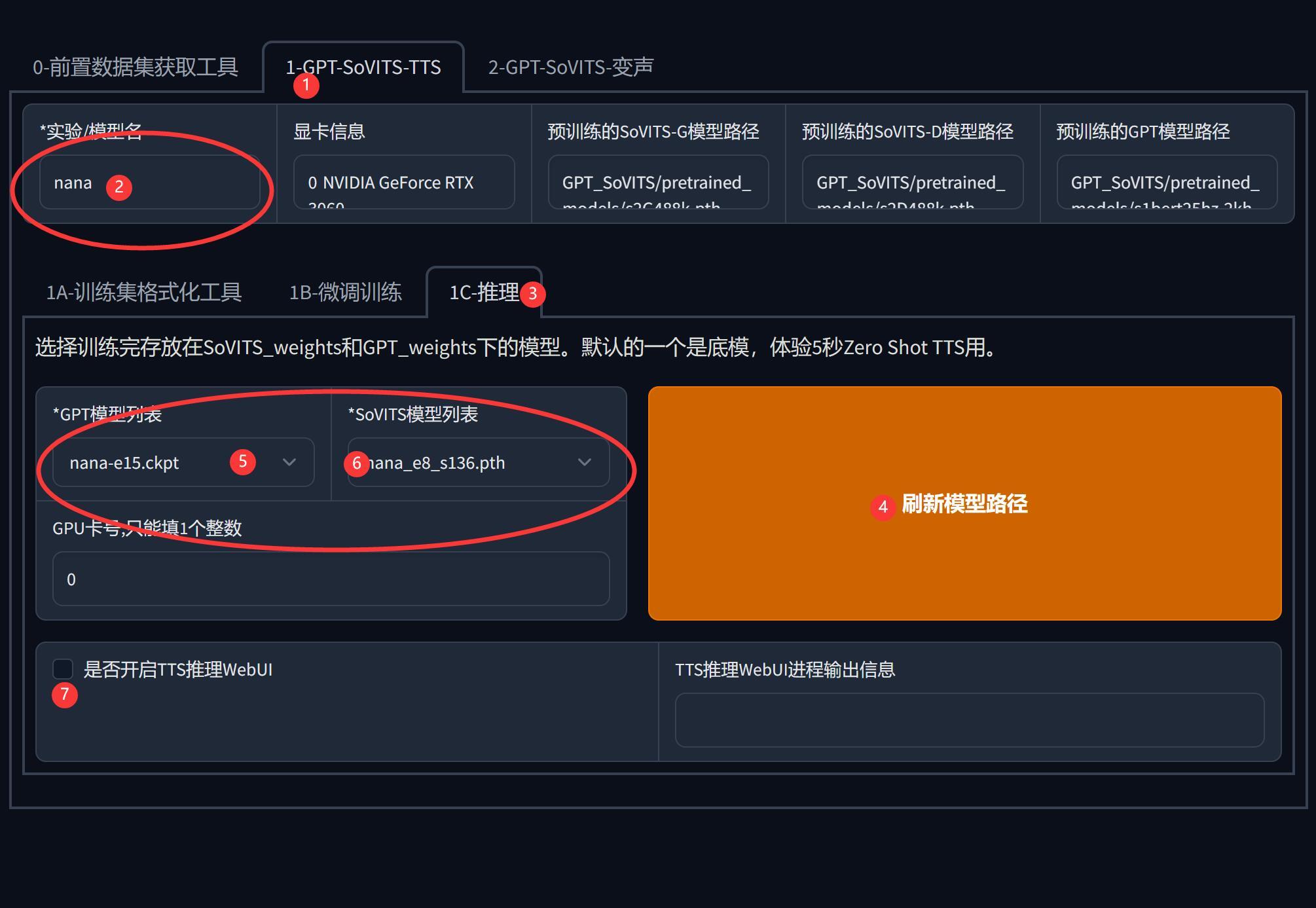Click the description text about SoVITS_weights models

516,347
